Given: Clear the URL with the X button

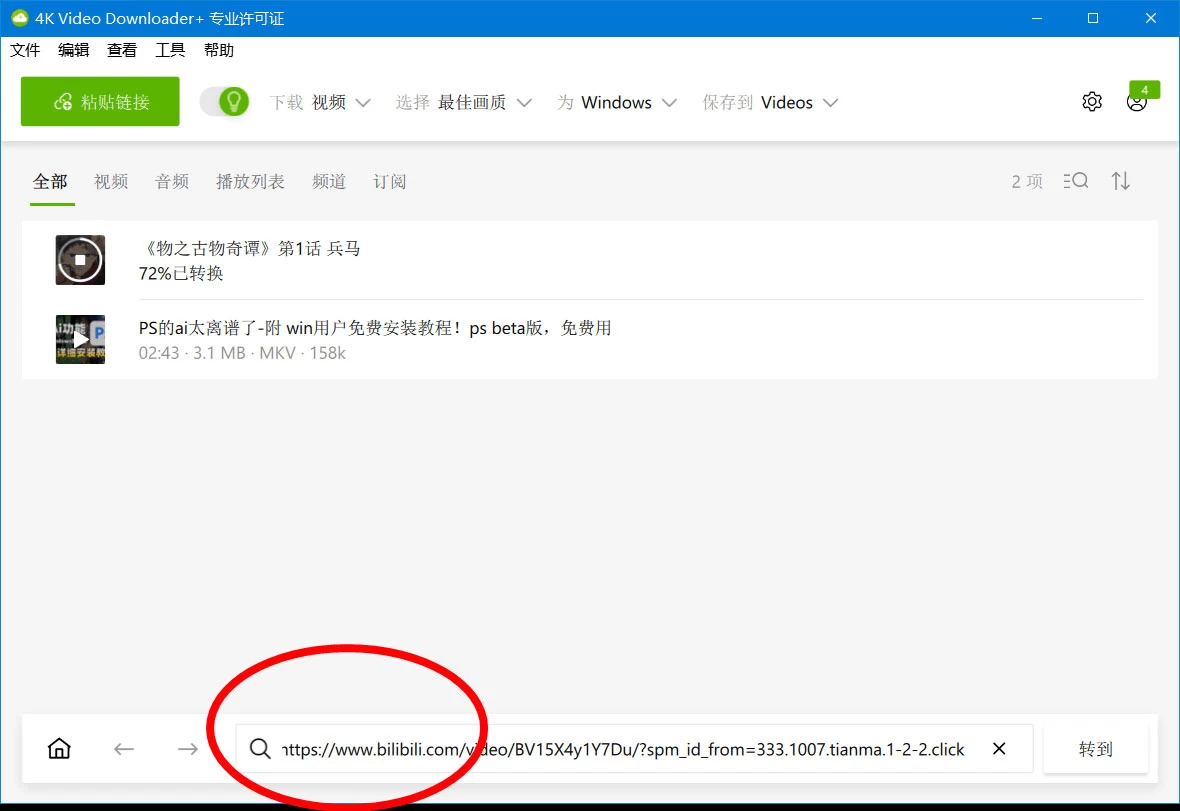Looking at the screenshot, I should pyautogui.click(x=998, y=748).
